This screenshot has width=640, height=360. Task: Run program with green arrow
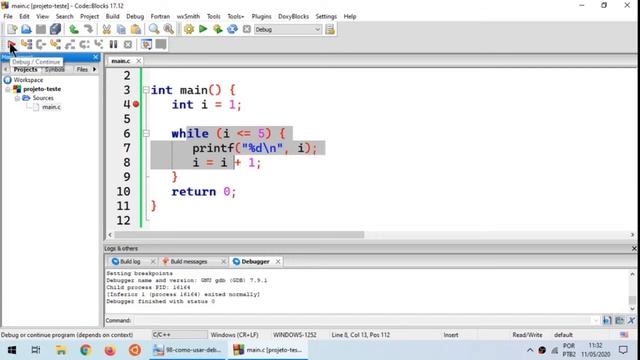tap(203, 29)
